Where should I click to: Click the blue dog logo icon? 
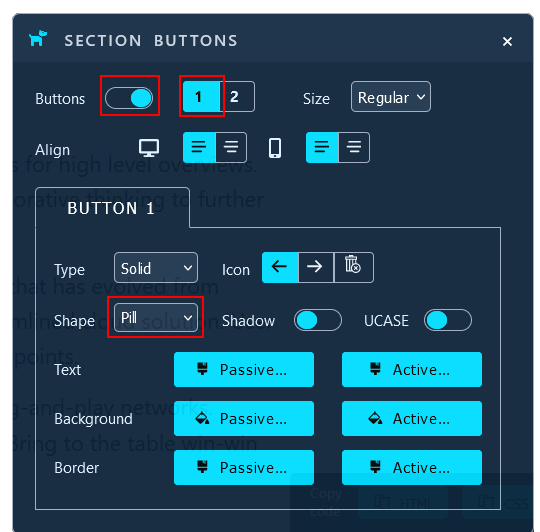38,39
